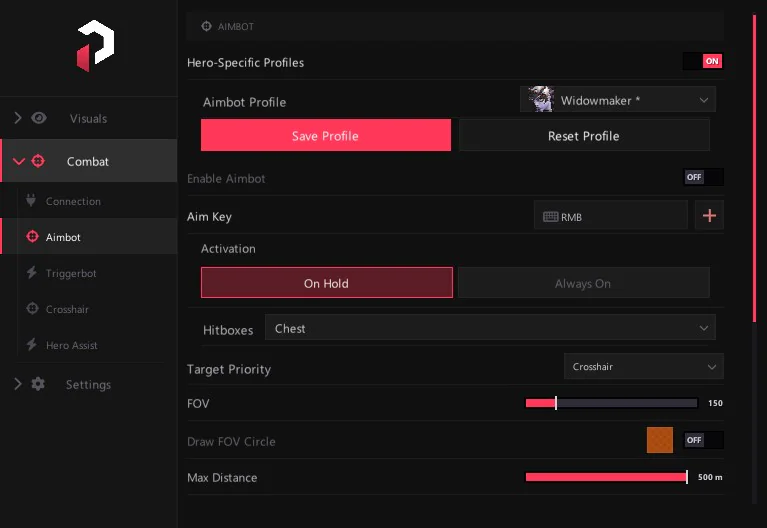Turn off the Hero-Specific Profiles switch
767x528 pixels.
pos(703,61)
